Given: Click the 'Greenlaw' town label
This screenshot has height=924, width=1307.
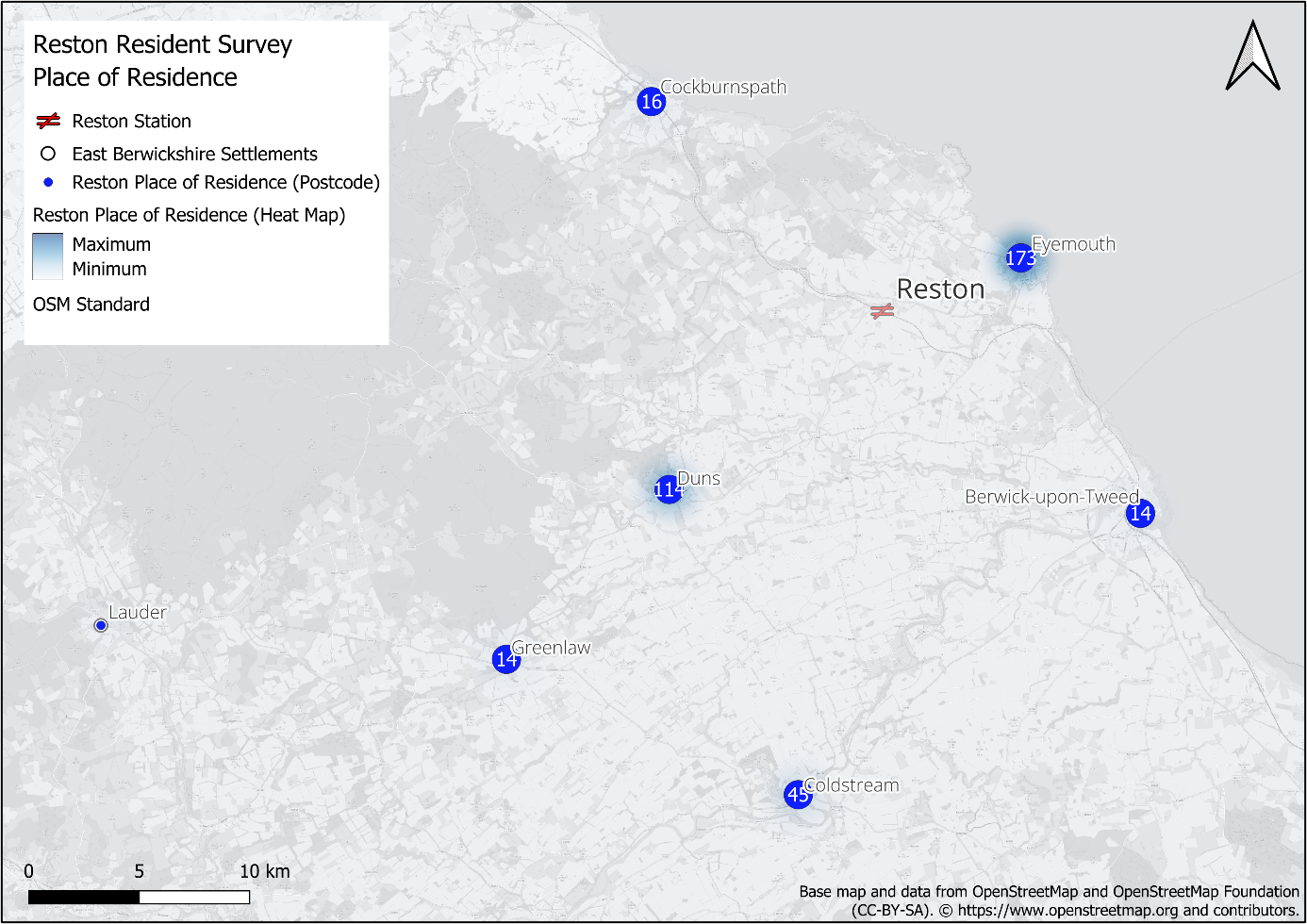Looking at the screenshot, I should [551, 648].
